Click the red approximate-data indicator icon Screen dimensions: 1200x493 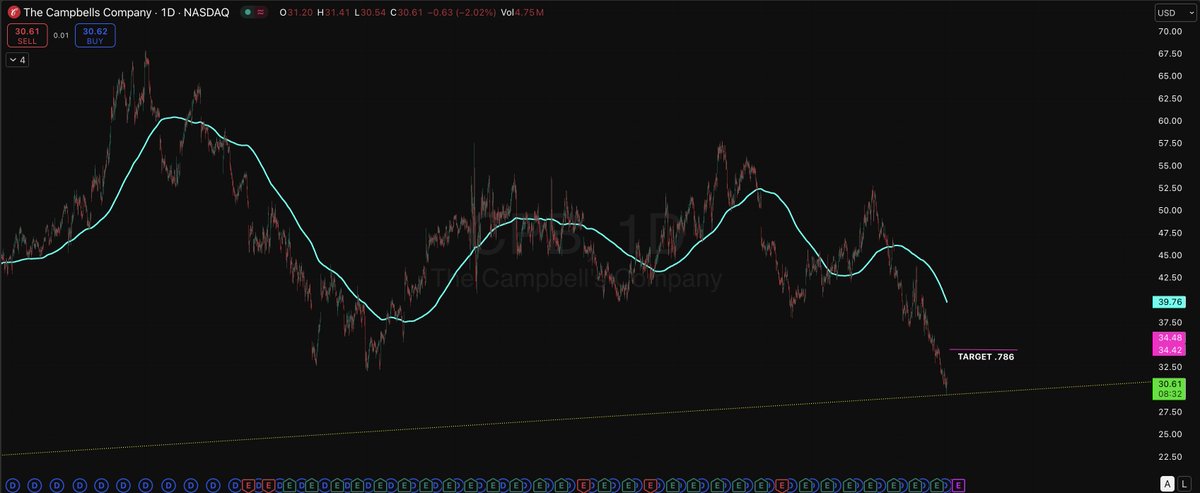(x=261, y=12)
